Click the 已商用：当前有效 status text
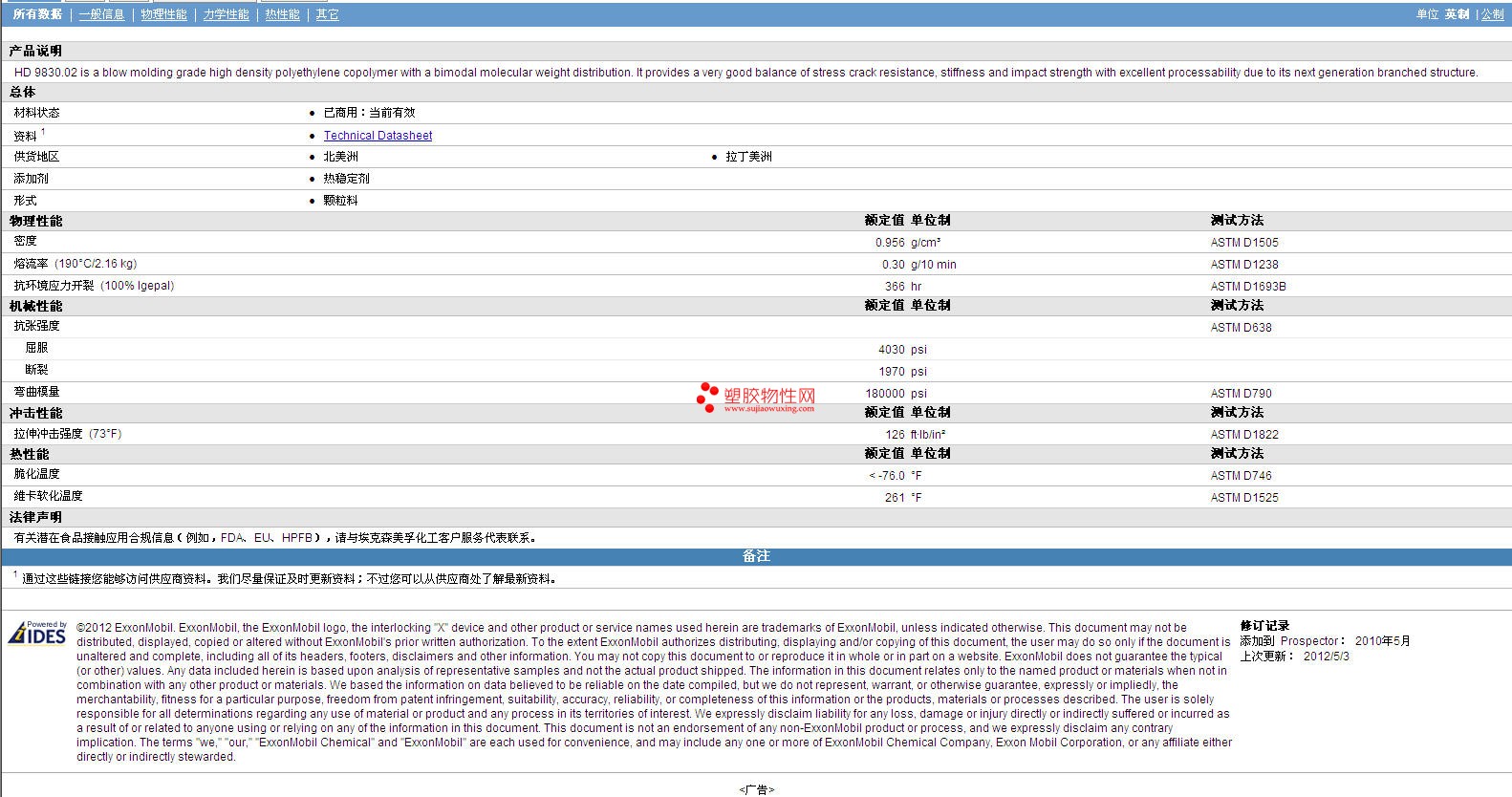This screenshot has width=1512, height=797. pos(369,113)
